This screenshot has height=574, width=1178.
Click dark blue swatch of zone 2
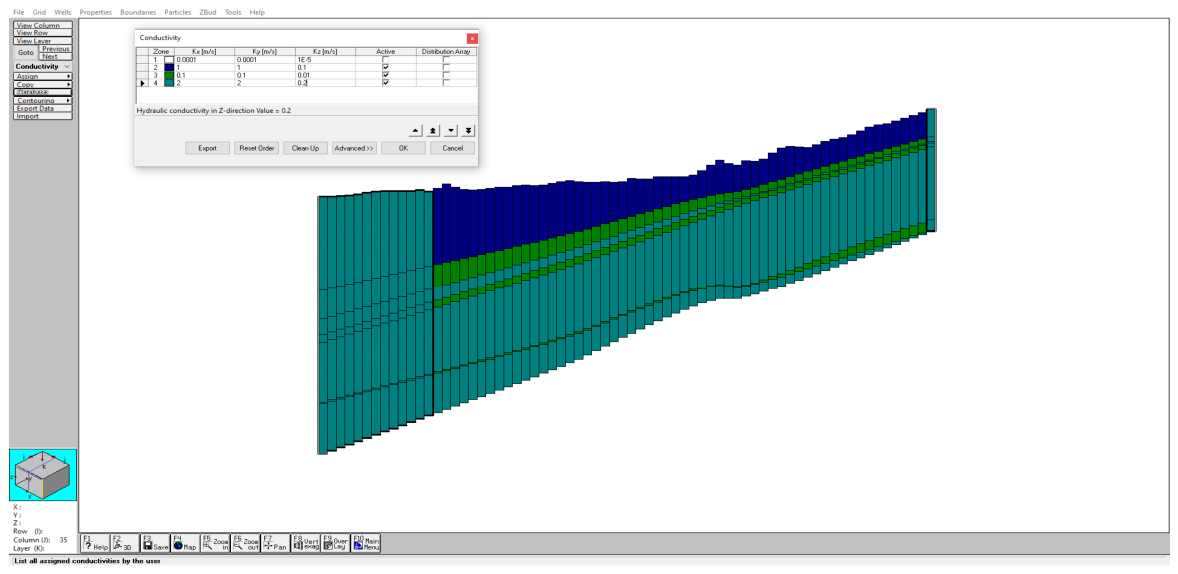pos(169,67)
